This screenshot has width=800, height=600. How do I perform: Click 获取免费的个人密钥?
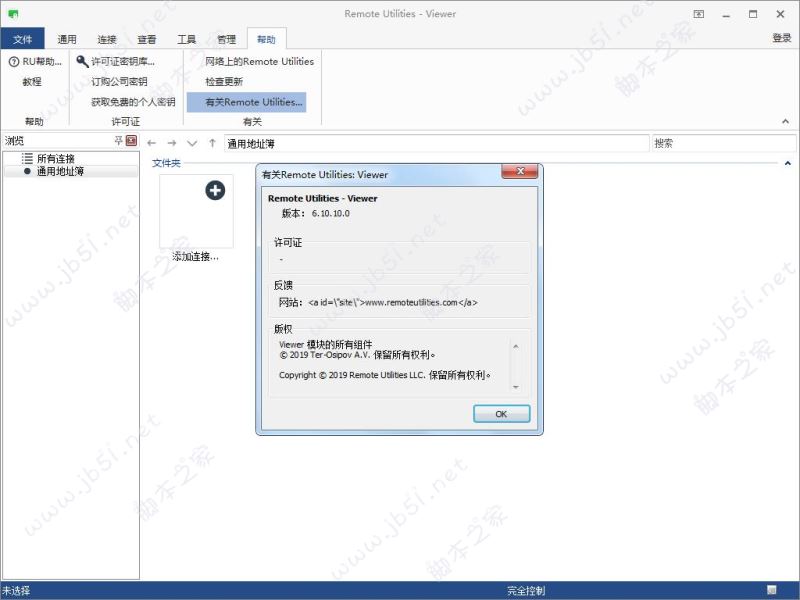point(133,102)
